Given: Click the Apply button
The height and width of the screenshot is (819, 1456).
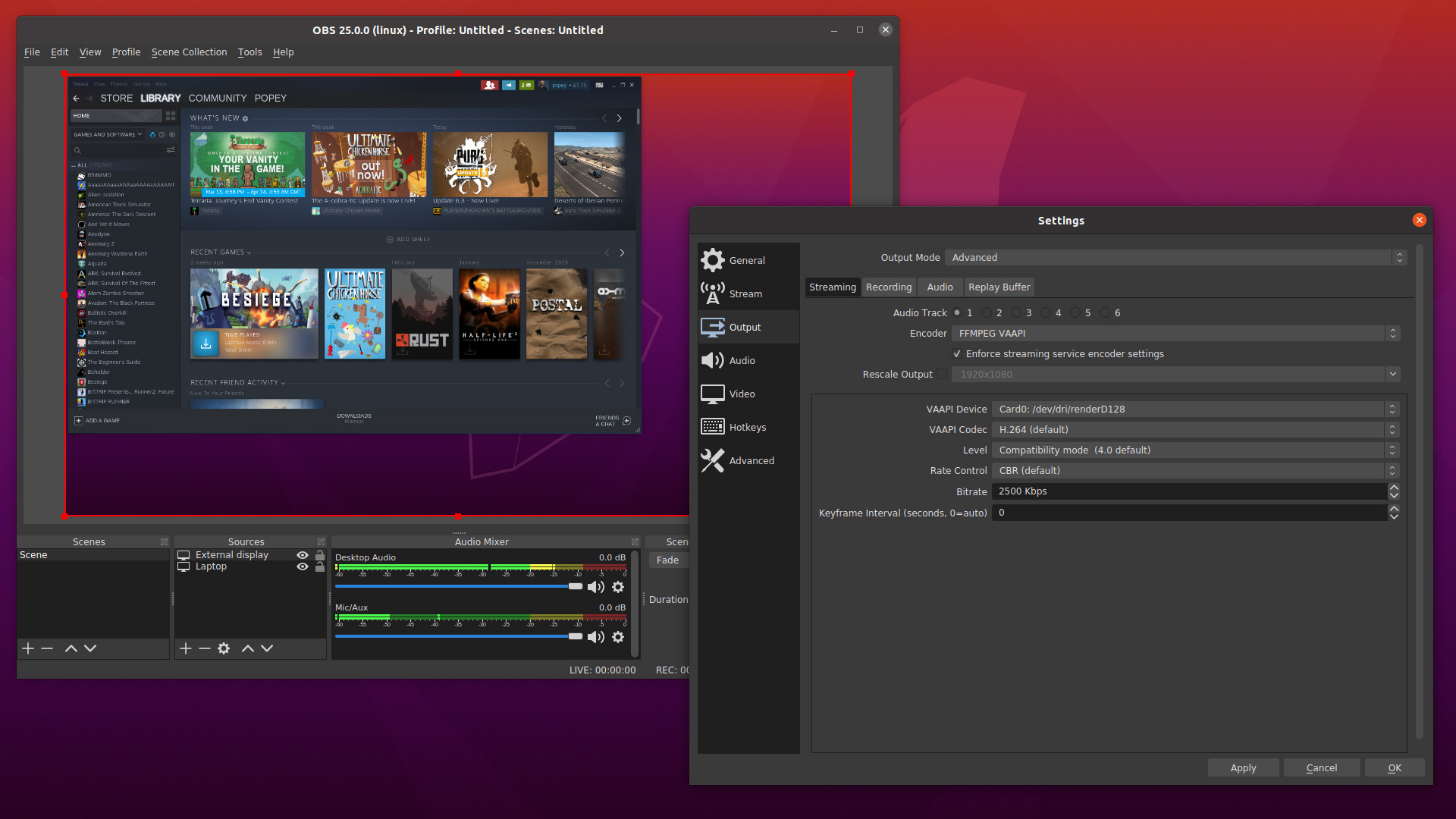Looking at the screenshot, I should (x=1243, y=767).
